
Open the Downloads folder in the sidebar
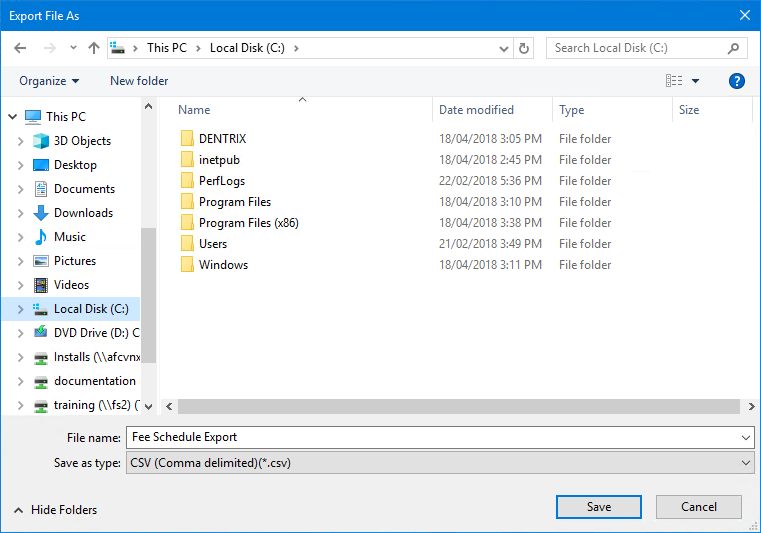(83, 213)
